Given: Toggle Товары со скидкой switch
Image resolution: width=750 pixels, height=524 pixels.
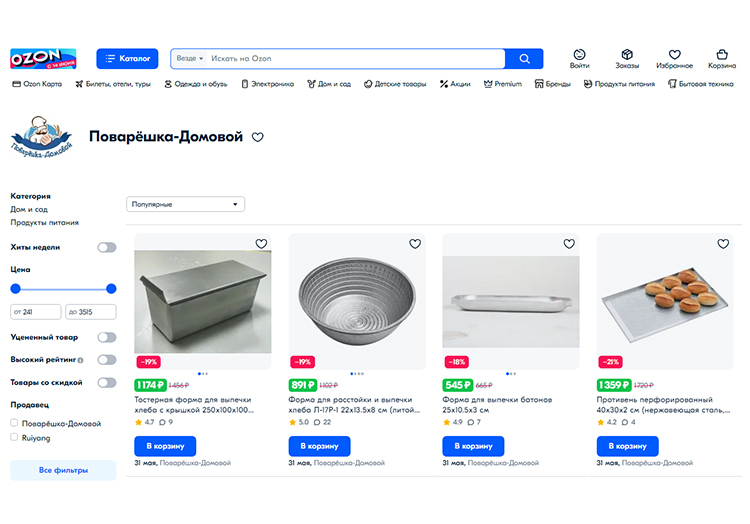Looking at the screenshot, I should pyautogui.click(x=107, y=383).
